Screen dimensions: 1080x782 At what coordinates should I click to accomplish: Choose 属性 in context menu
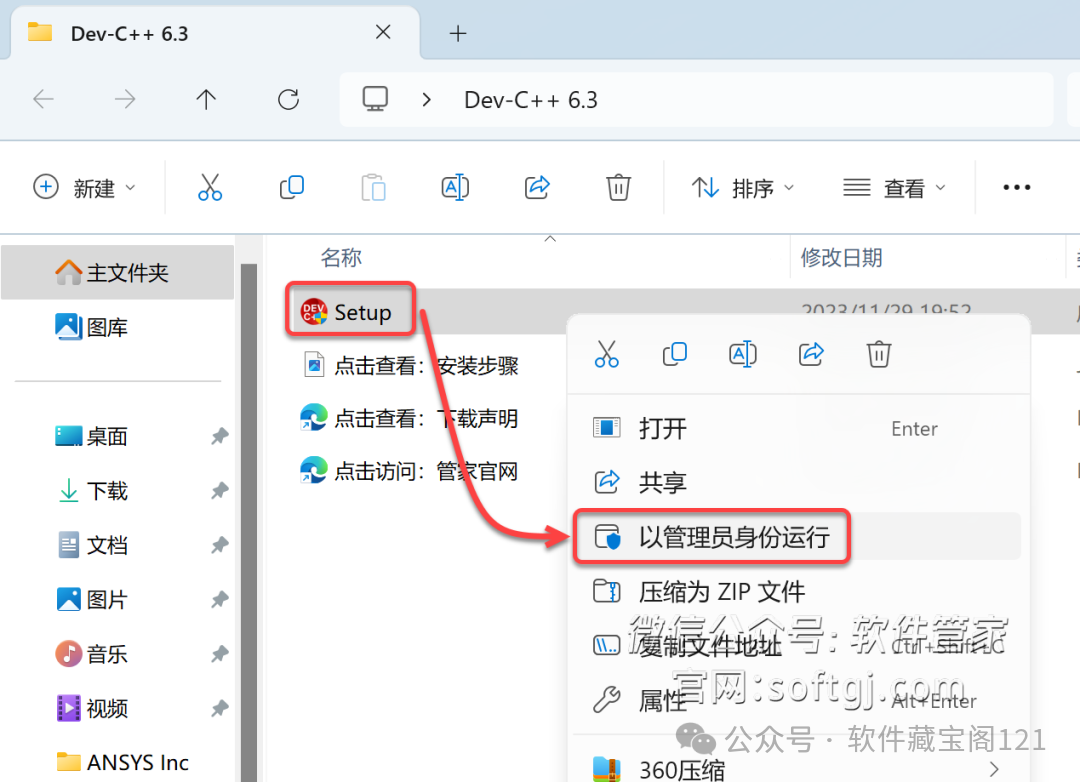[797, 700]
